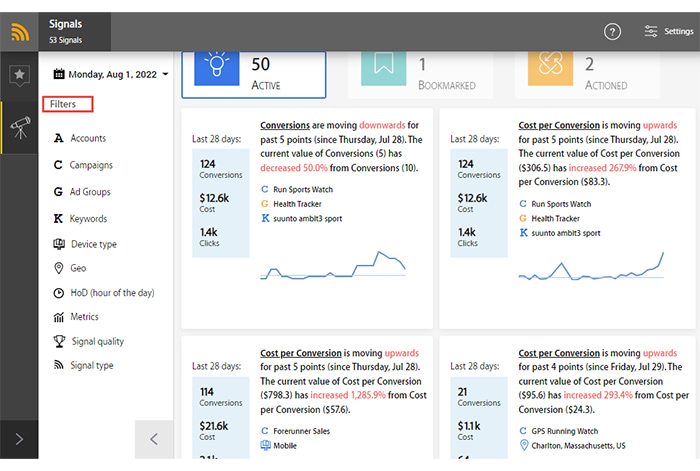The image size is (700, 471).
Task: Open the Monday, Aug 1, 2022 date dropdown
Action: (111, 74)
